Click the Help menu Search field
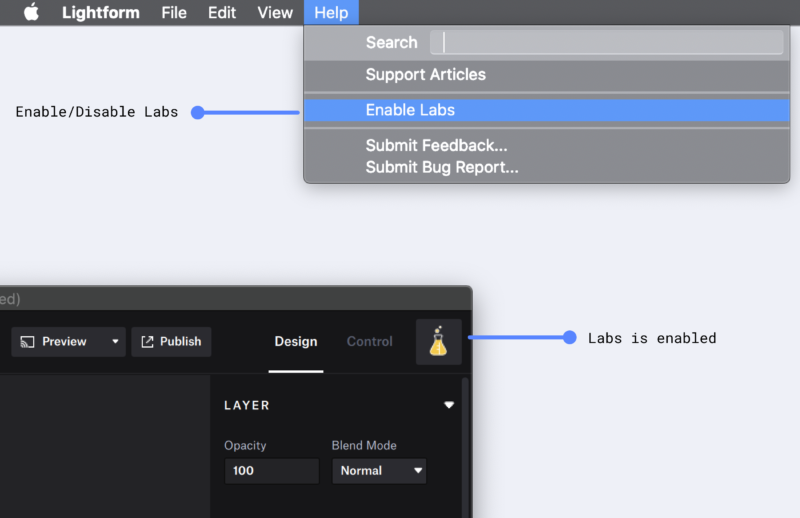The width and height of the screenshot is (800, 518). (606, 42)
